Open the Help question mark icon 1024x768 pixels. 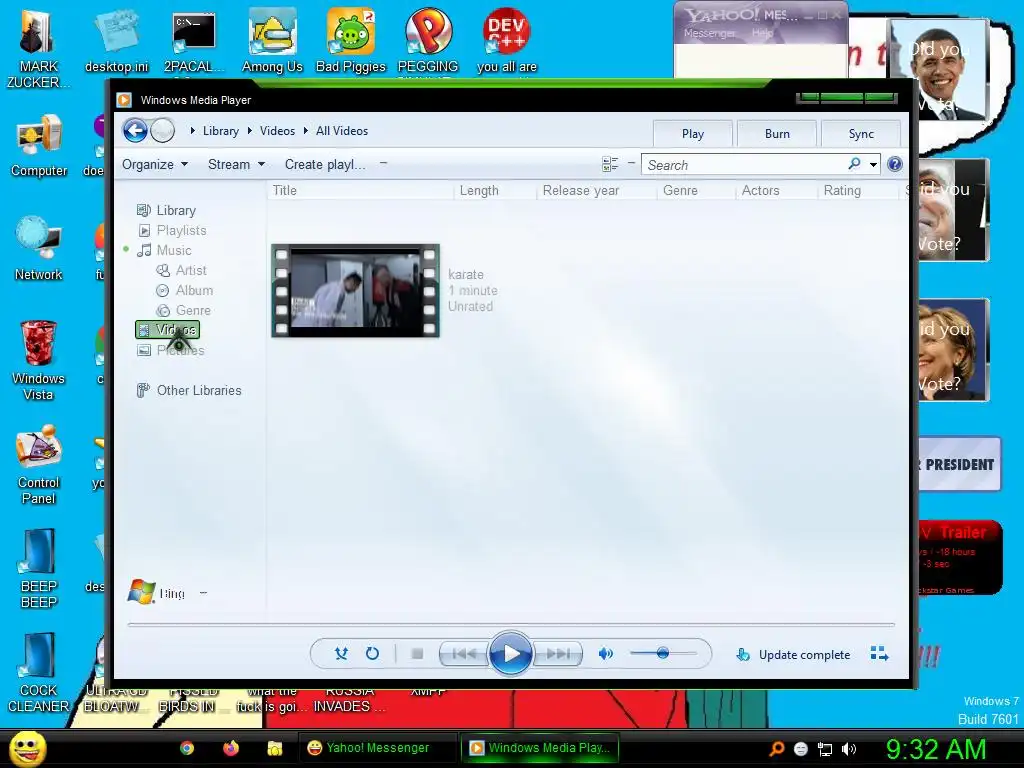point(895,165)
